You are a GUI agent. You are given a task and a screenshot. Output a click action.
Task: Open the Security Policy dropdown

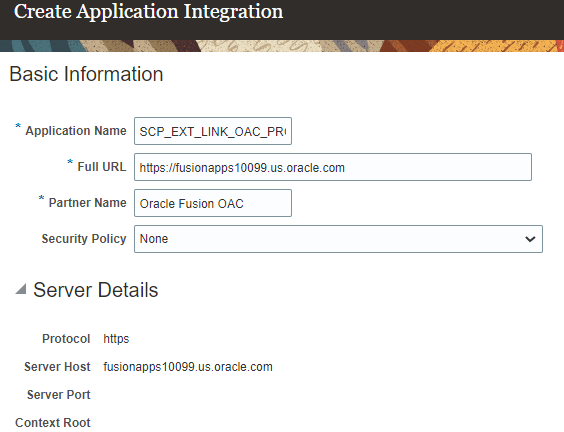[338, 239]
